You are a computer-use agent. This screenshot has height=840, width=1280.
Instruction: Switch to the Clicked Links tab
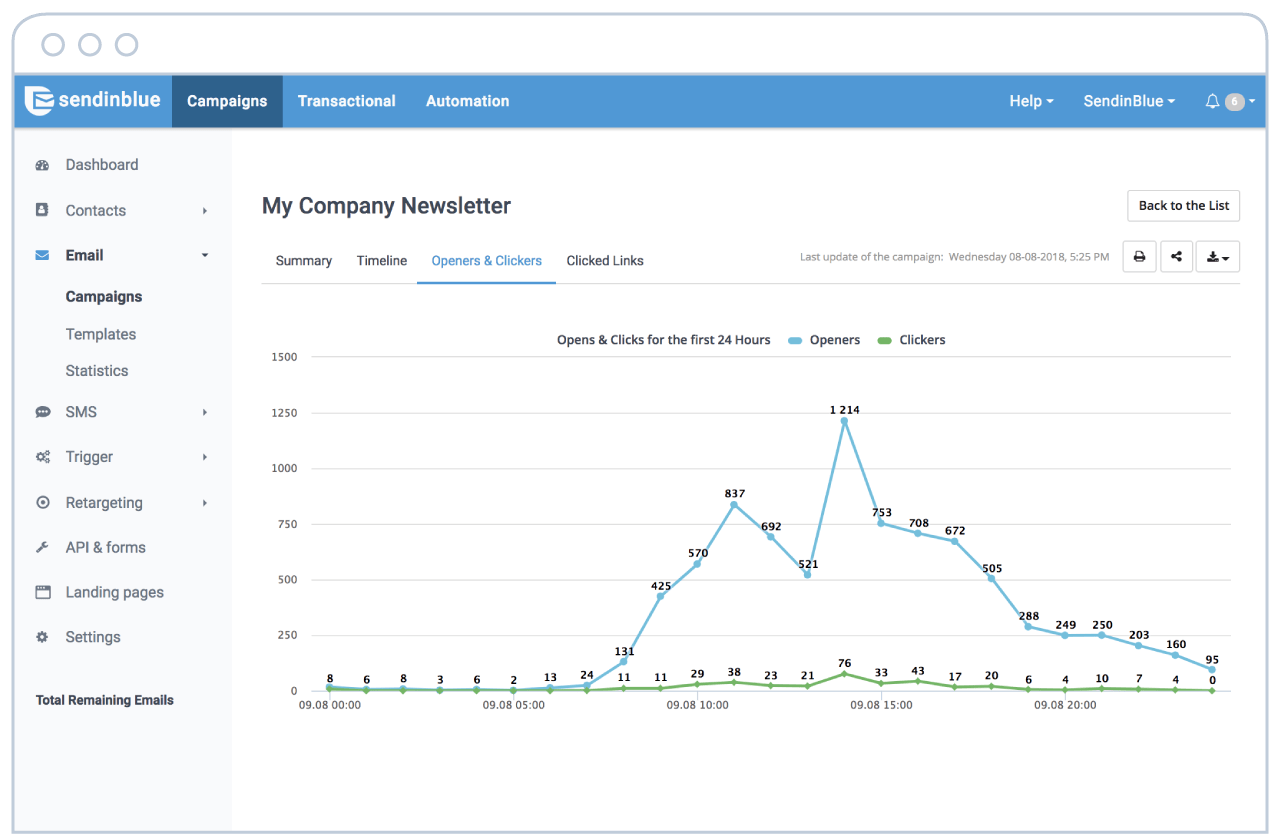605,261
